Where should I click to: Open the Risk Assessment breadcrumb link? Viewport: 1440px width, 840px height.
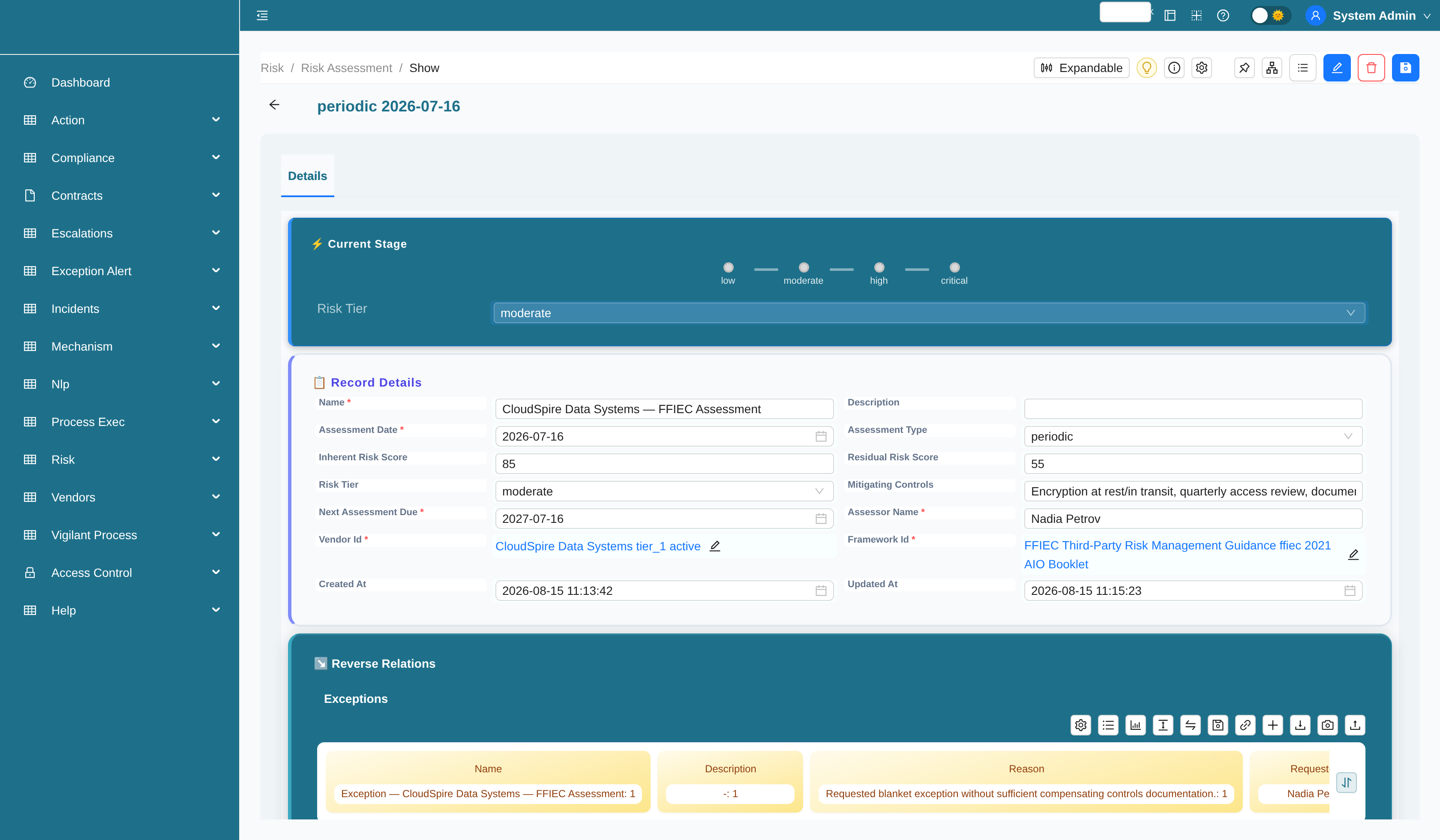(346, 68)
